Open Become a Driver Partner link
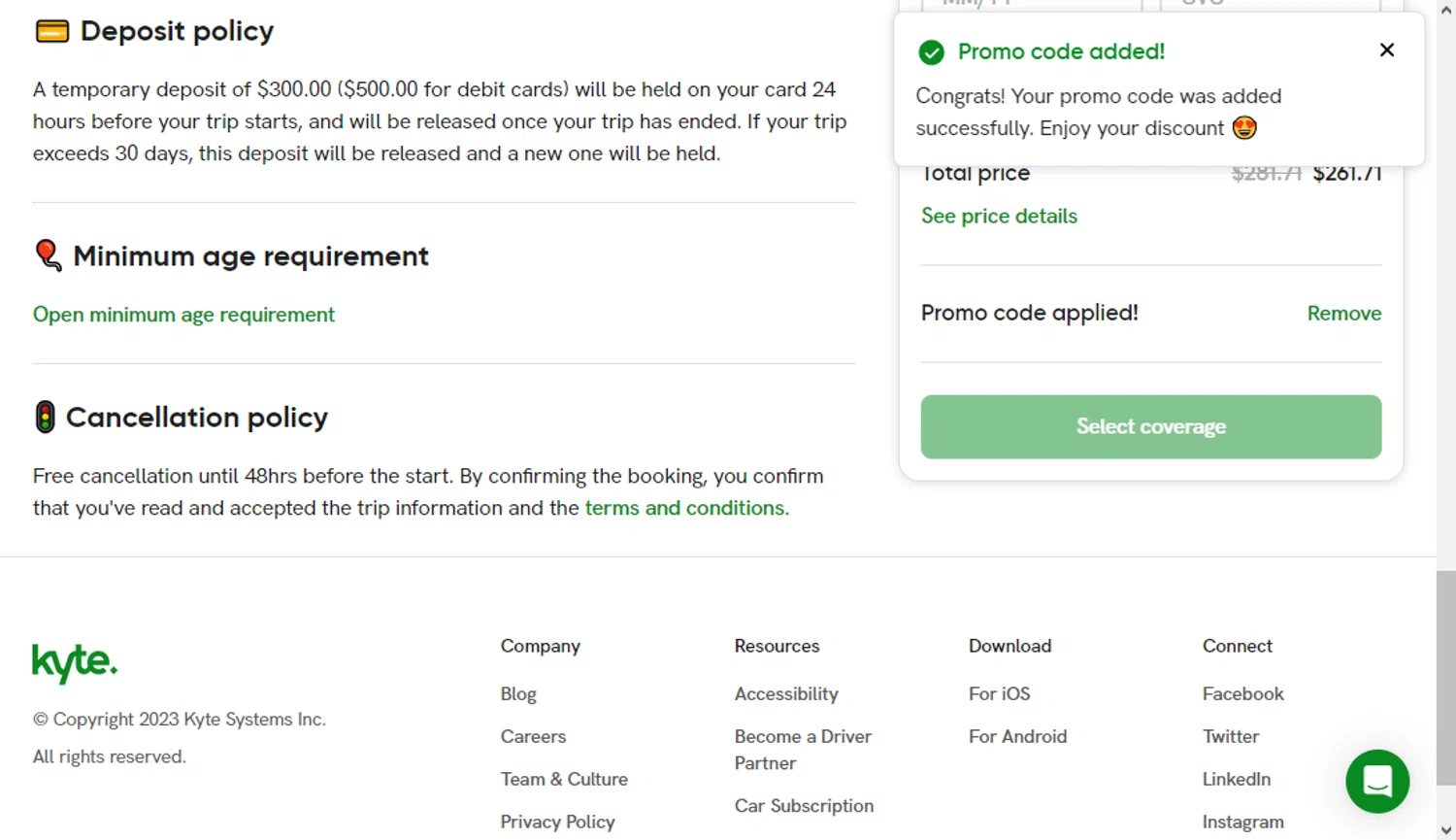 (x=803, y=750)
